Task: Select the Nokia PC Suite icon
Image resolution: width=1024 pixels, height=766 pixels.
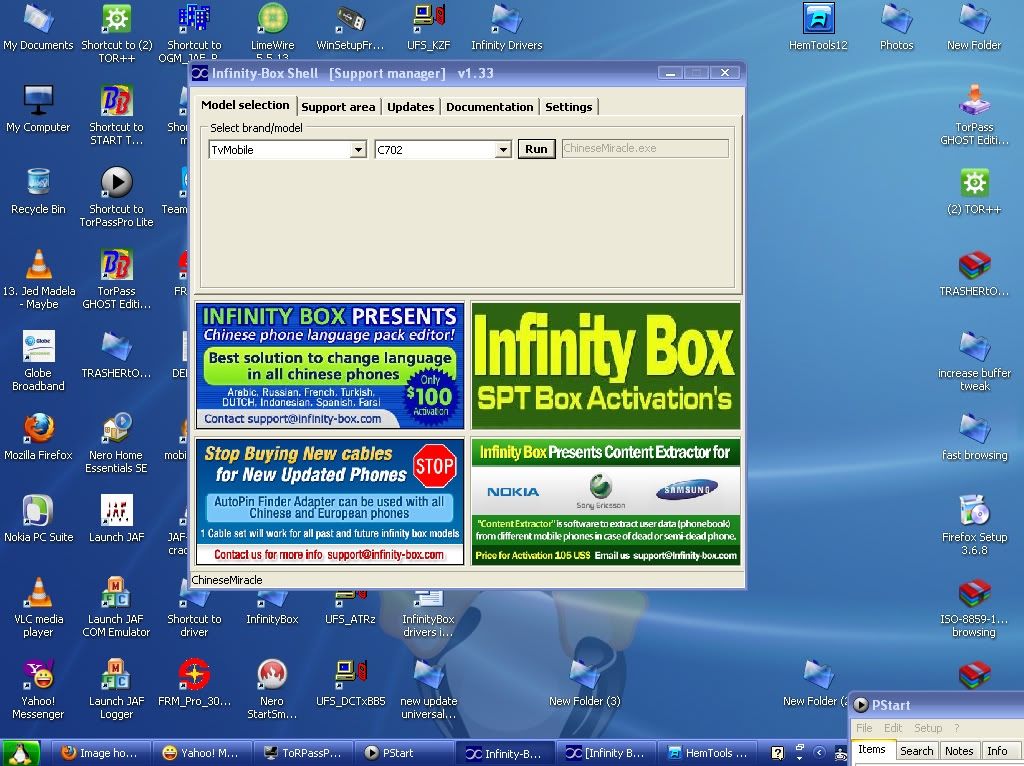Action: [38, 519]
